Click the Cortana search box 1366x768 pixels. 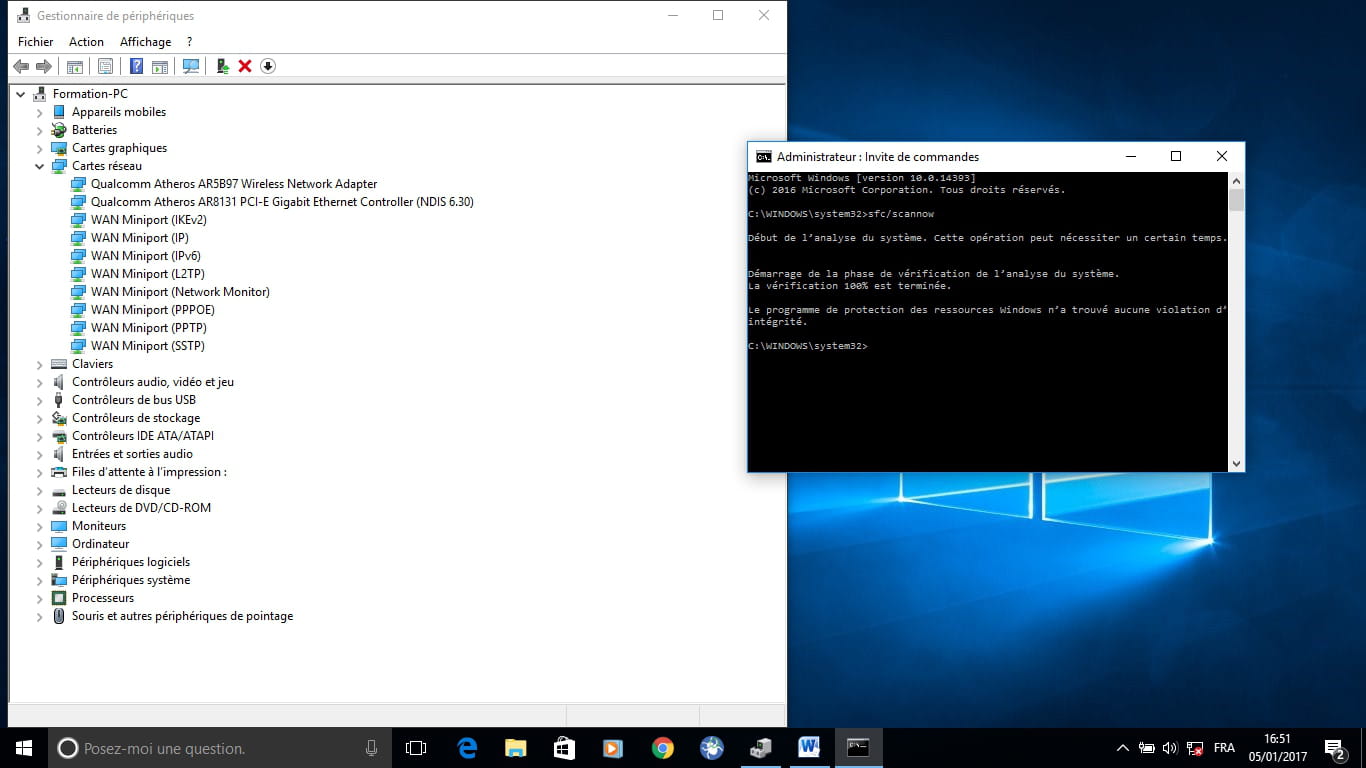pos(220,748)
